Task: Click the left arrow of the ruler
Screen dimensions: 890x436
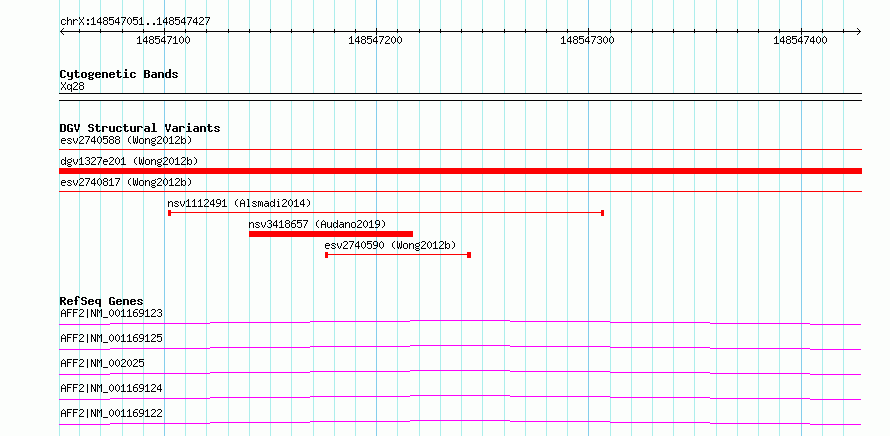Action: [62, 31]
